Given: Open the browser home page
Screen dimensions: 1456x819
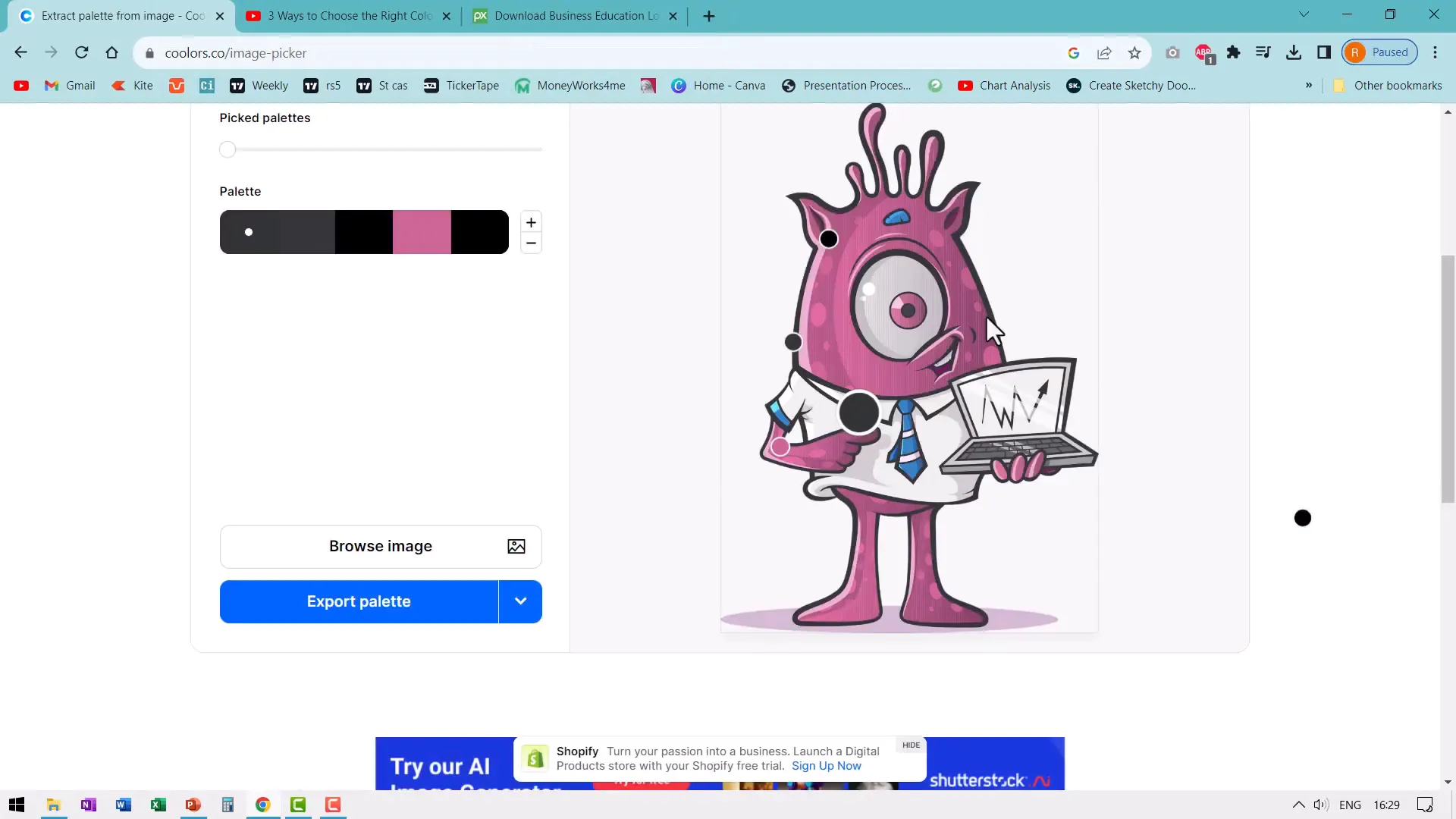Looking at the screenshot, I should click(x=111, y=52).
